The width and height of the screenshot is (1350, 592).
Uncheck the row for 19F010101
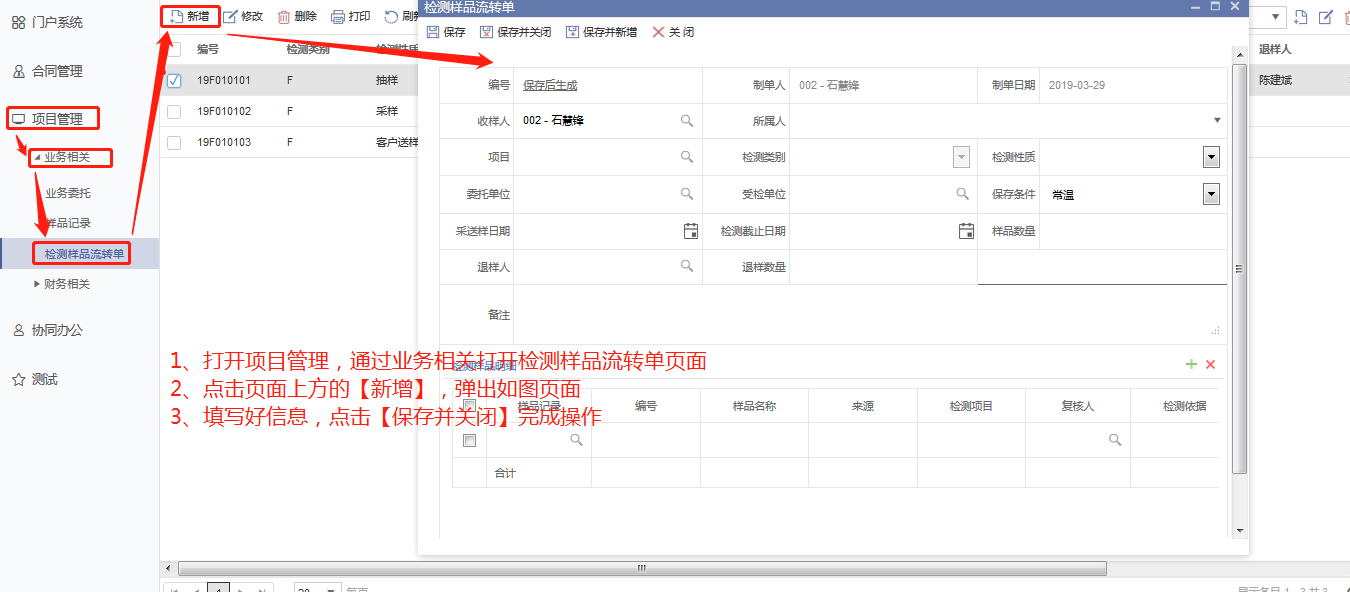(x=173, y=80)
